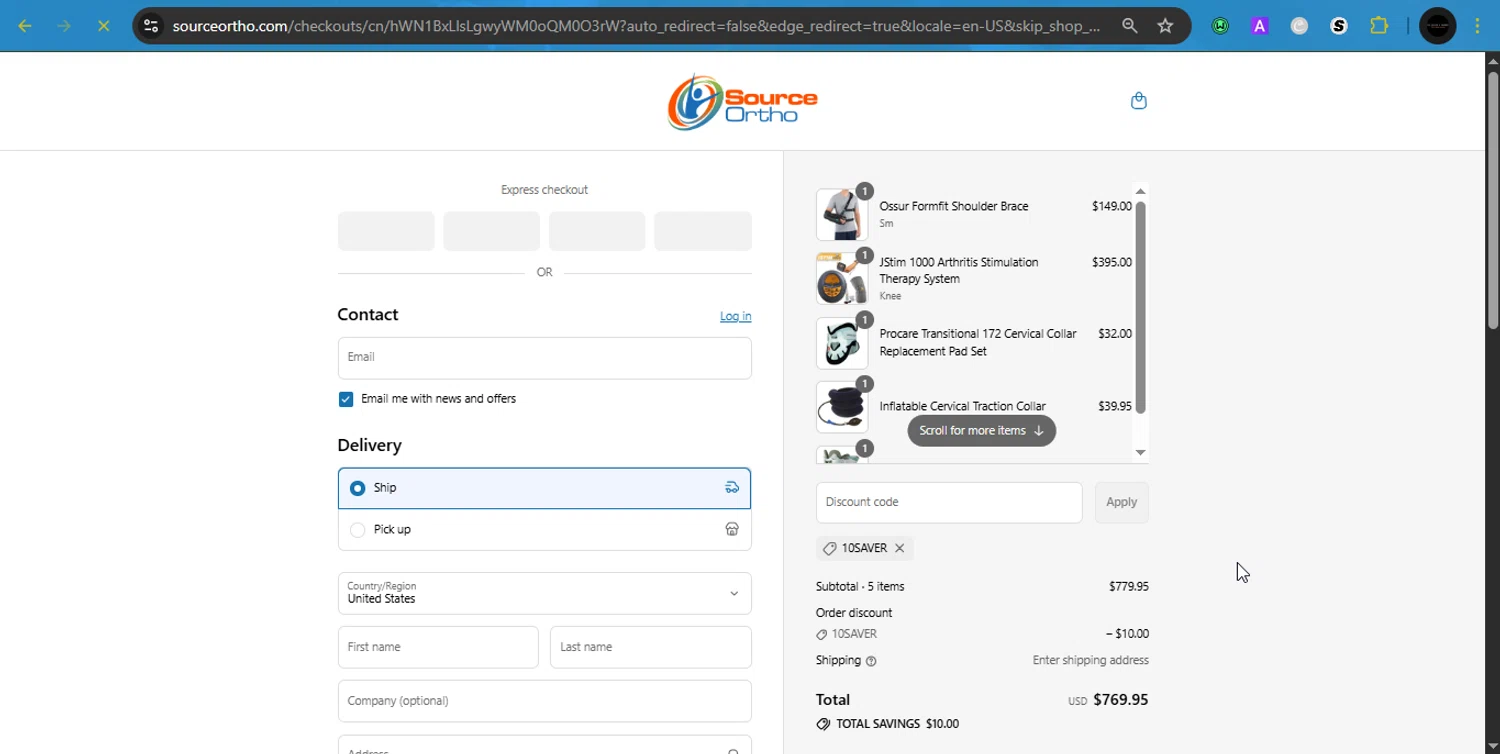Show shipping info help tooltip
This screenshot has height=754, width=1500.
click(871, 661)
